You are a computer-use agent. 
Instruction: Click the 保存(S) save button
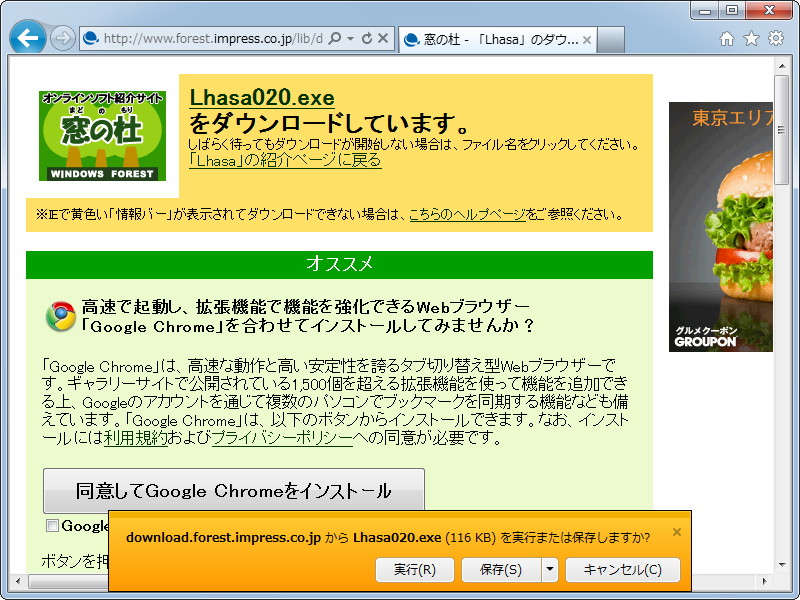pos(501,570)
